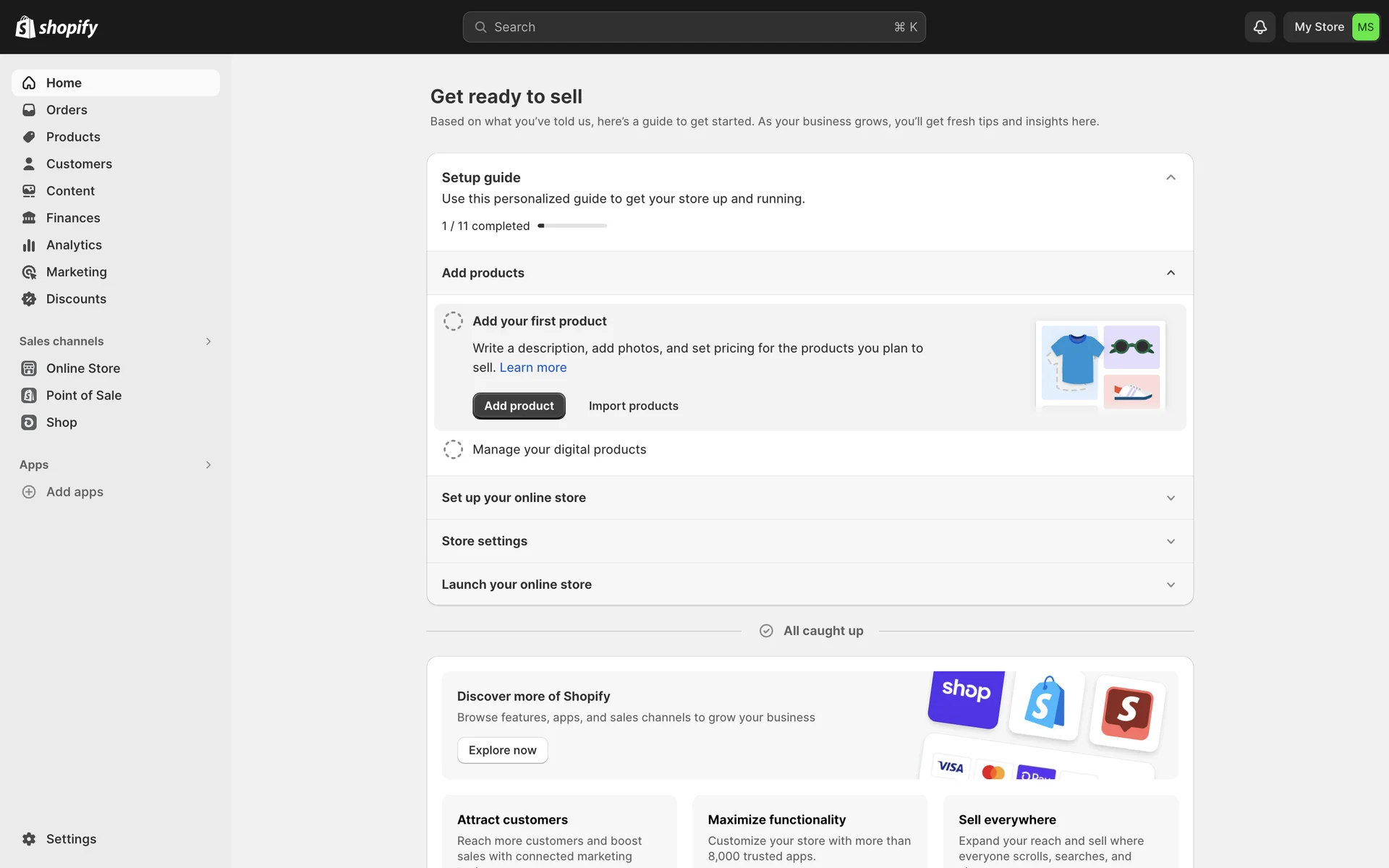The height and width of the screenshot is (868, 1389).
Task: Click the Shopify logo
Action: [x=56, y=27]
